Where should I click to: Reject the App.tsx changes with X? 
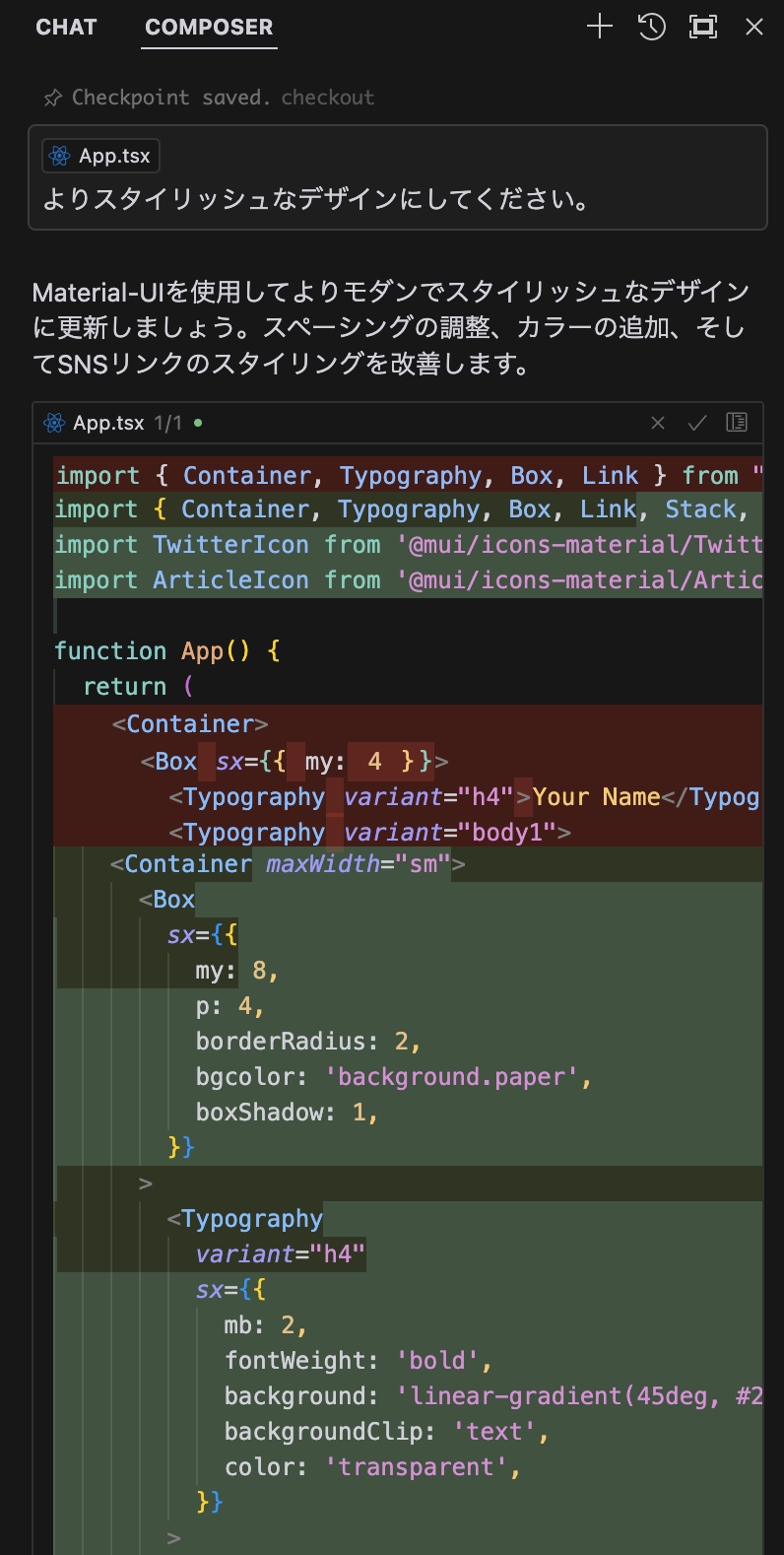tap(658, 423)
